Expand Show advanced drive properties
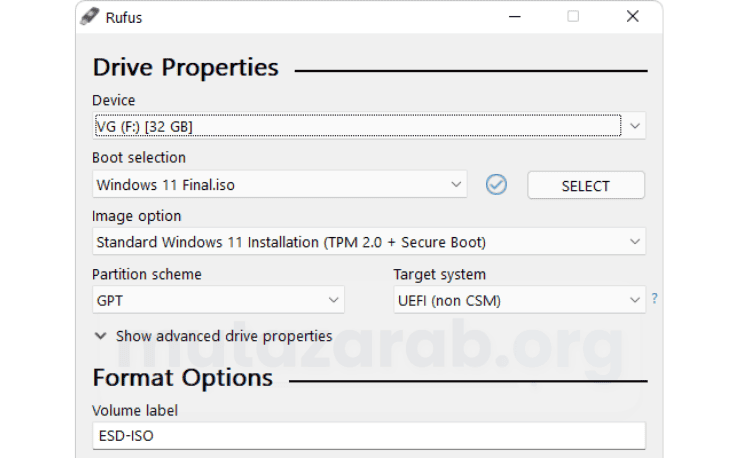 point(213,336)
